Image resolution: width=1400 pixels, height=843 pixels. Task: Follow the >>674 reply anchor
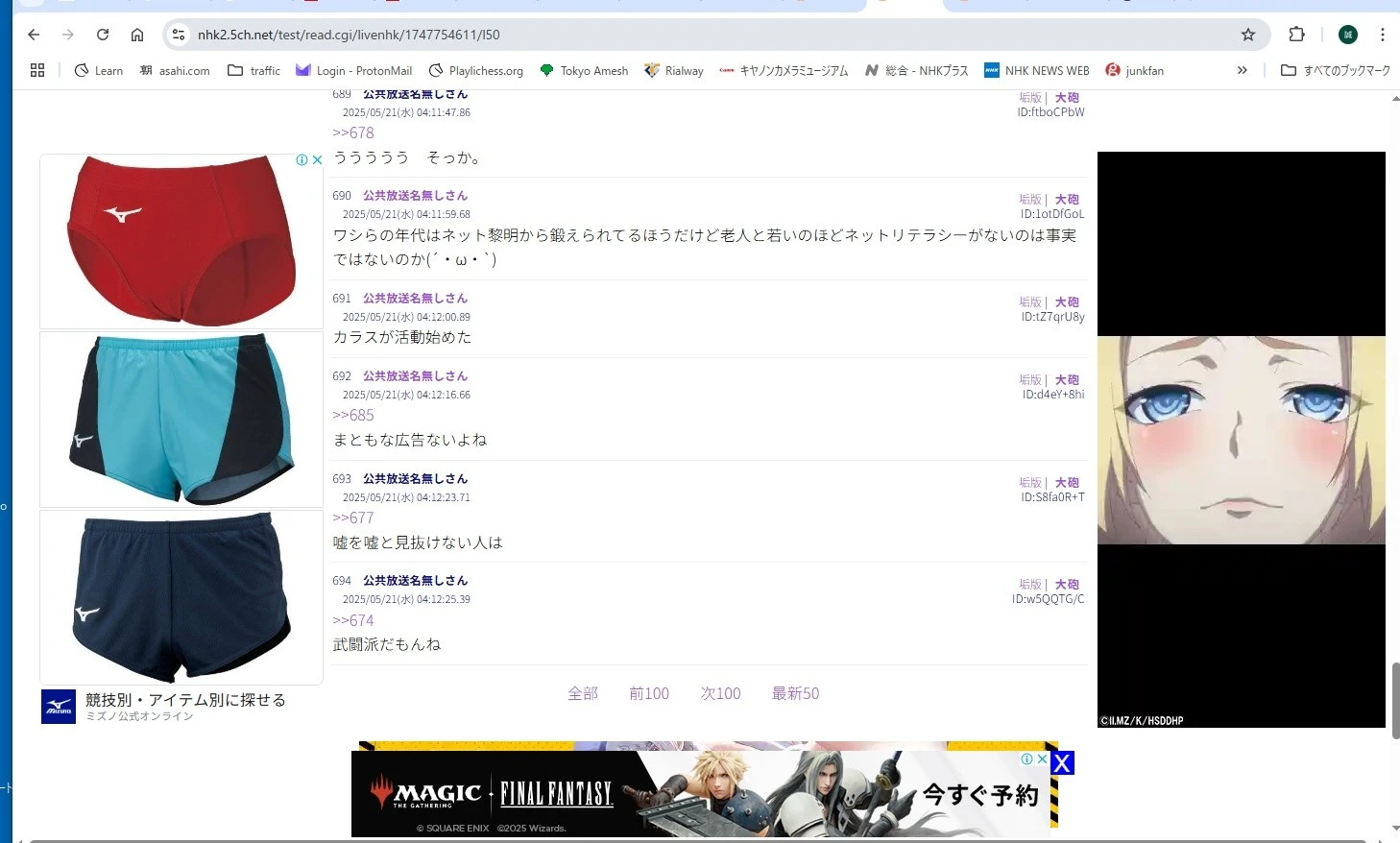[353, 621]
